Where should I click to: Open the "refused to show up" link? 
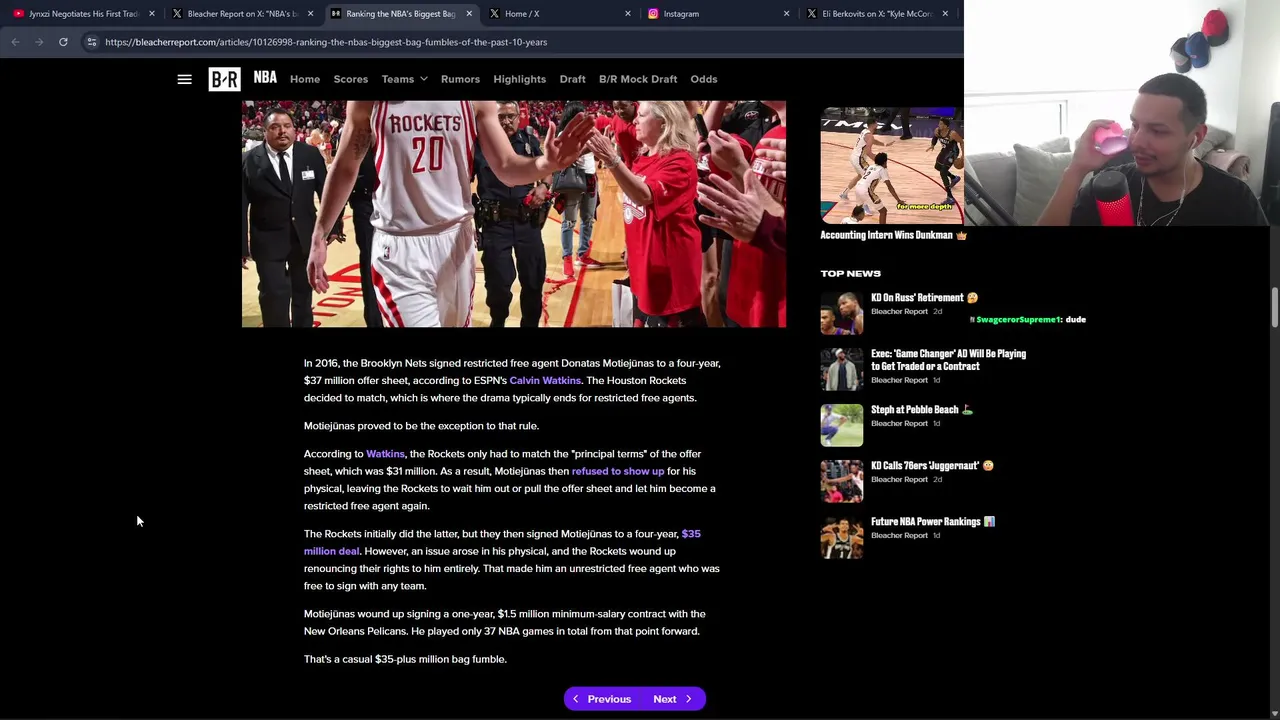[x=618, y=471]
